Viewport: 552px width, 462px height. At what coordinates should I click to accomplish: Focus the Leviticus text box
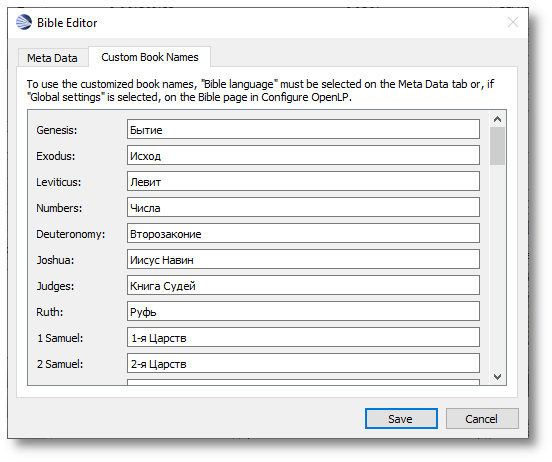(x=303, y=181)
